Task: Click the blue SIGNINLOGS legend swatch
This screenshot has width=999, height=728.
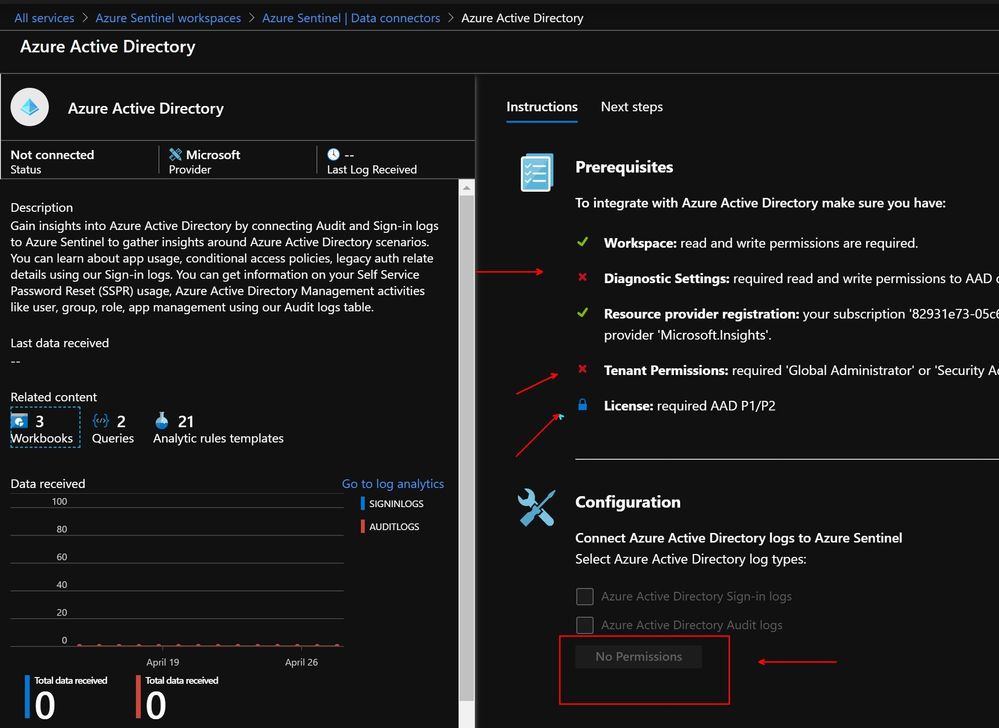Action: pos(363,503)
